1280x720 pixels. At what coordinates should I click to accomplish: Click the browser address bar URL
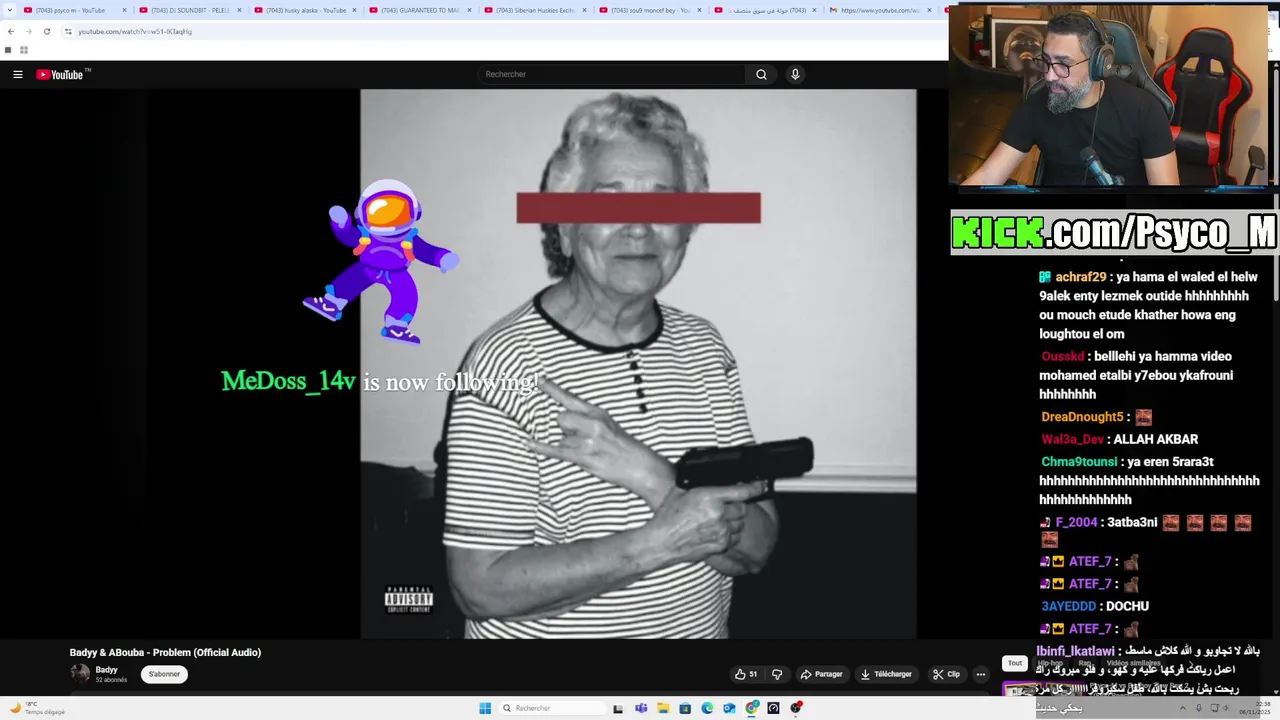135,31
